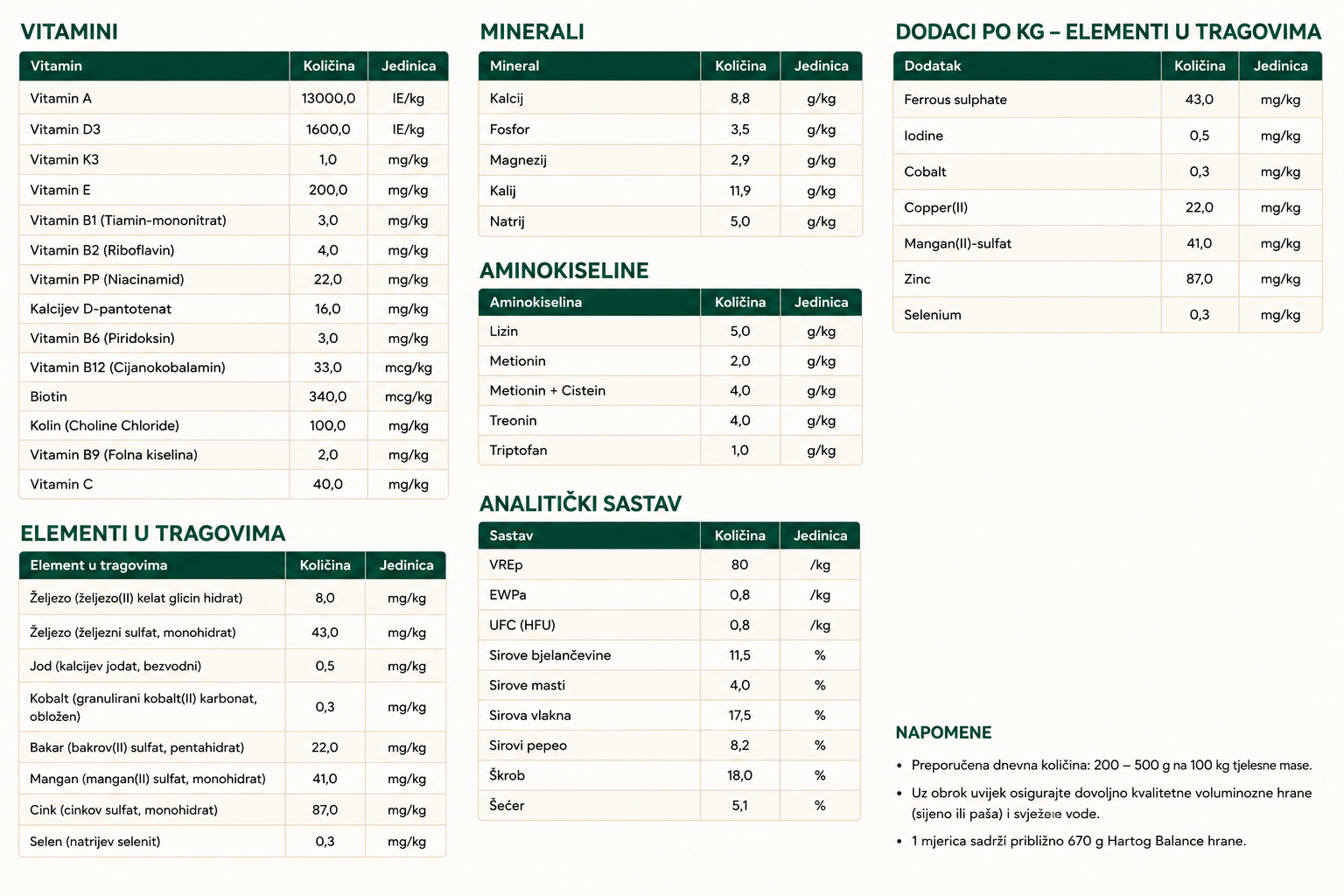The height and width of the screenshot is (896, 1344).
Task: Click 'Vitamin B12 (Cijanokobalamin)' text
Action: (128, 367)
